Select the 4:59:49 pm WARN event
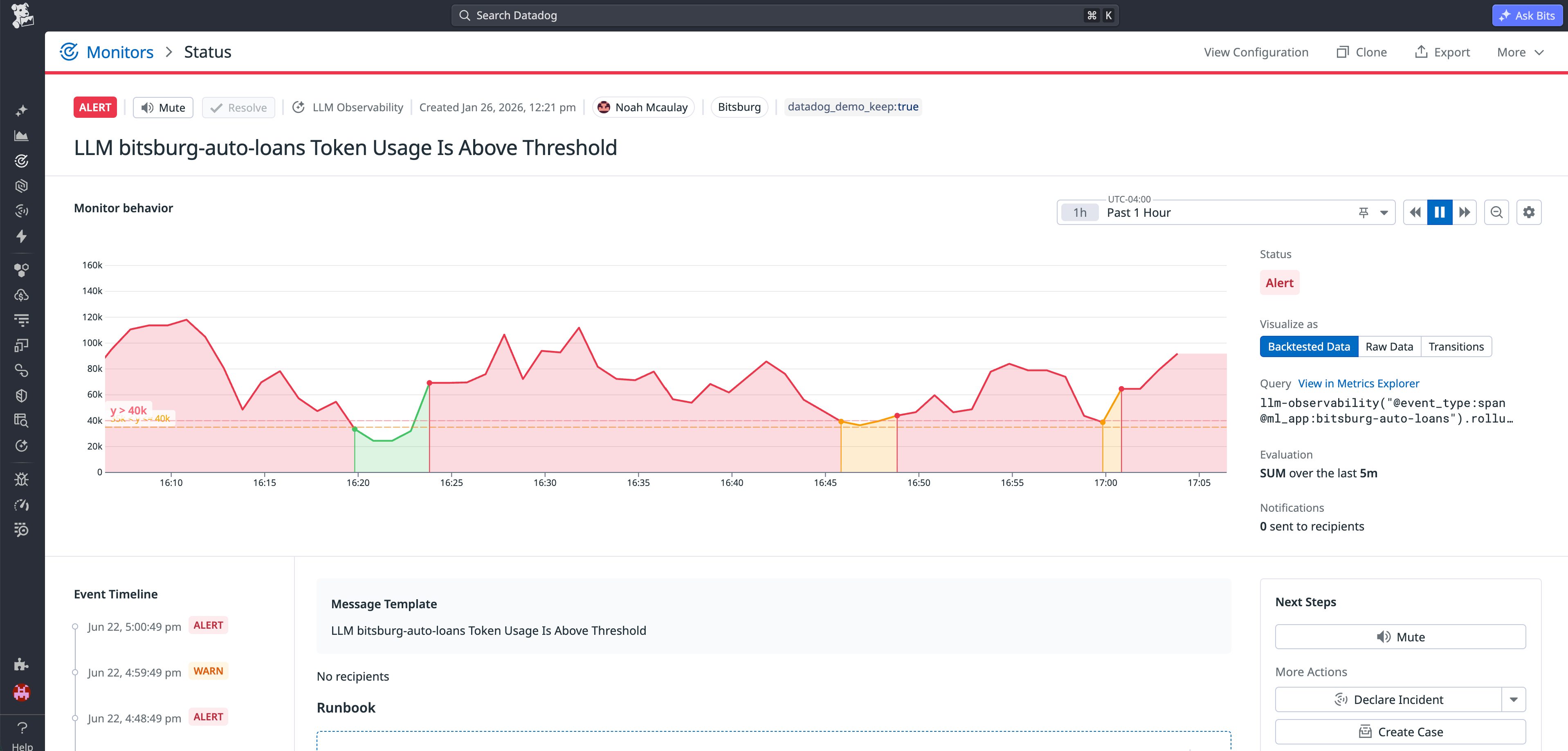Image resolution: width=1568 pixels, height=751 pixels. point(157,672)
